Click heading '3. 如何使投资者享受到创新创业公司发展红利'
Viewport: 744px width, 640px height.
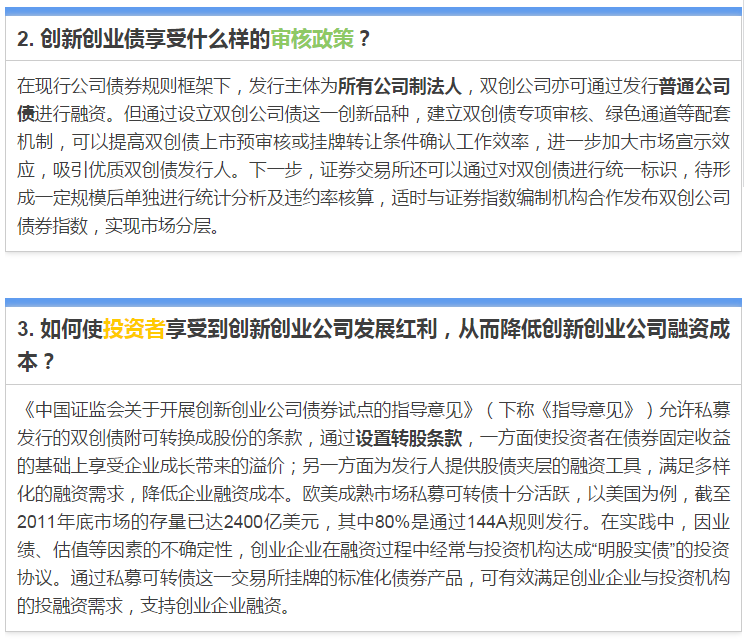(227, 329)
